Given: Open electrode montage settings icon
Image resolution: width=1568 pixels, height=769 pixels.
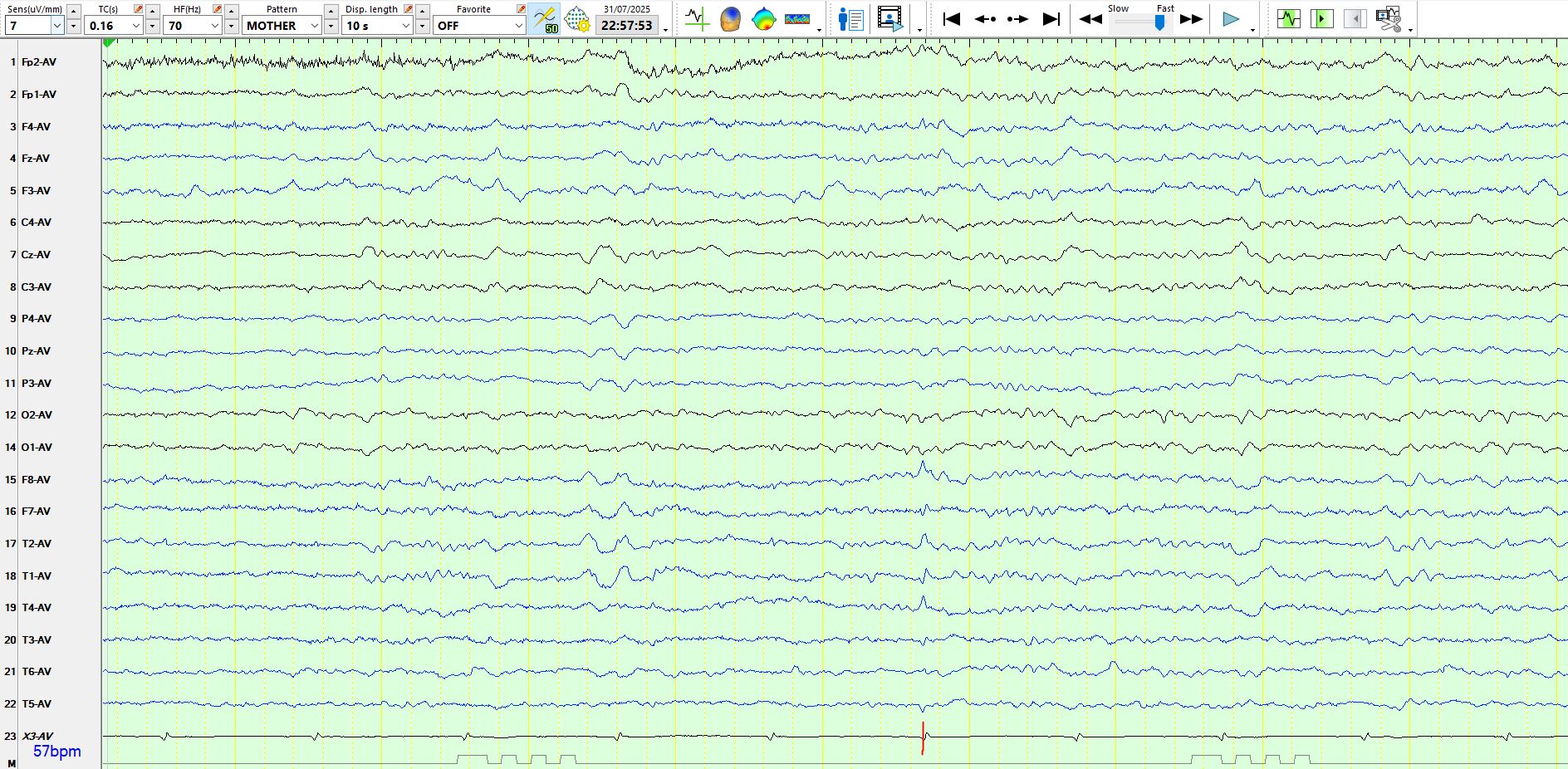Looking at the screenshot, I should tap(577, 18).
